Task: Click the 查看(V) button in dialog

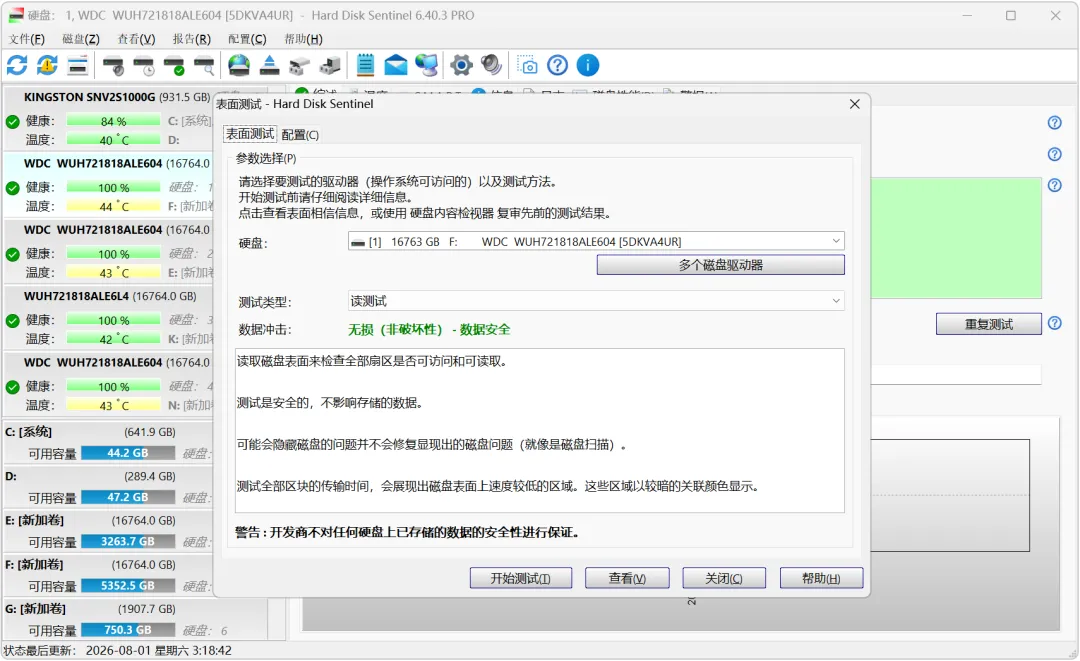Action: pyautogui.click(x=627, y=578)
